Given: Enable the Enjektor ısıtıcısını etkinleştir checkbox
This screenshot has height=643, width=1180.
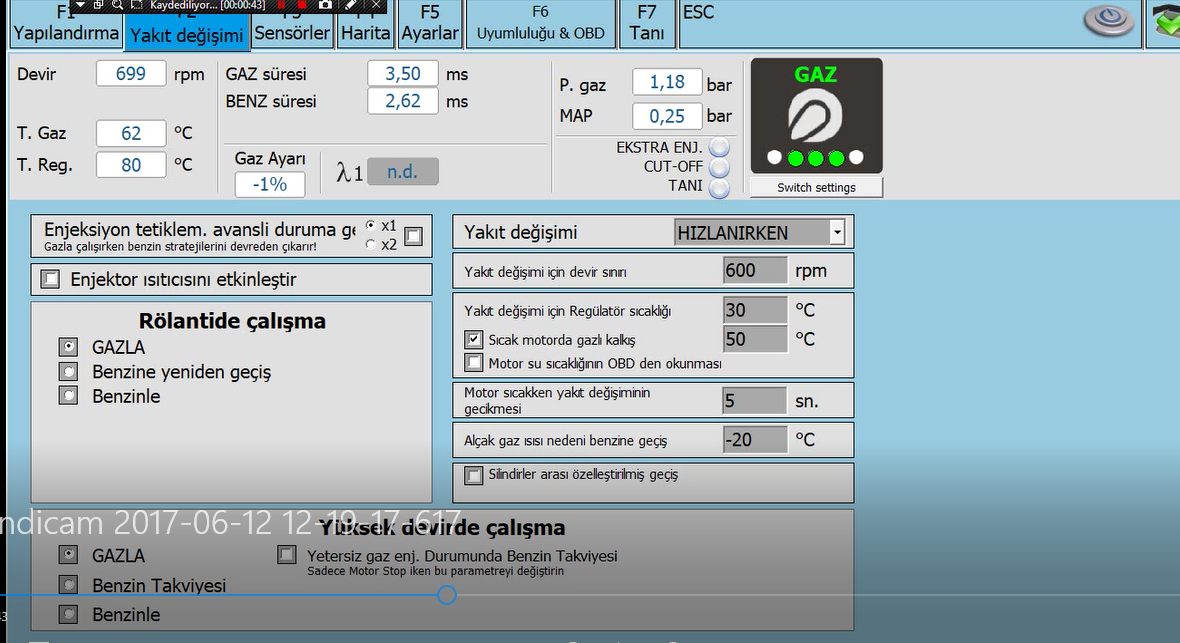Looking at the screenshot, I should click(x=51, y=280).
